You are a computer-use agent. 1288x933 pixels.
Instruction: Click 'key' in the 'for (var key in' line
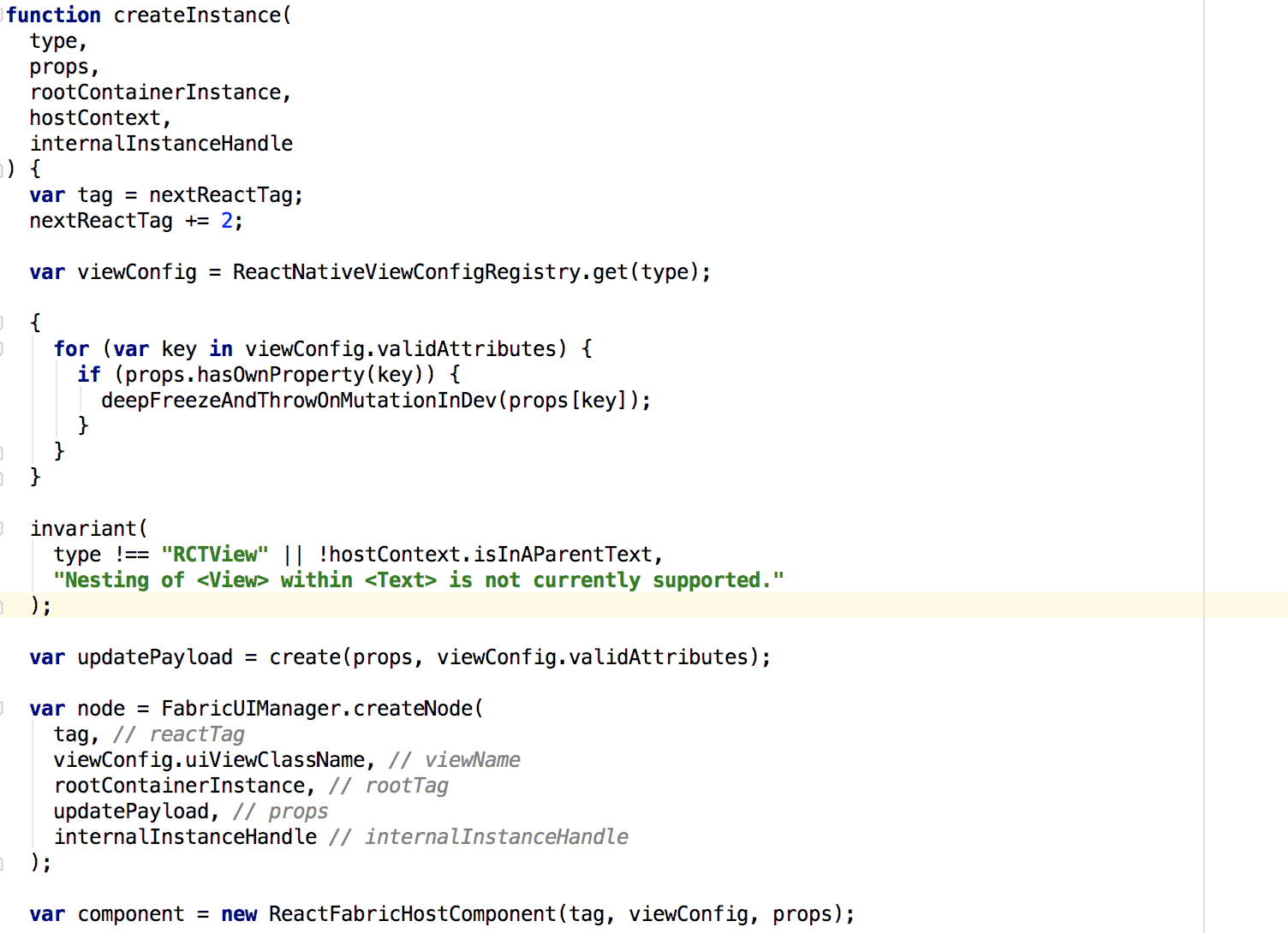[179, 349]
